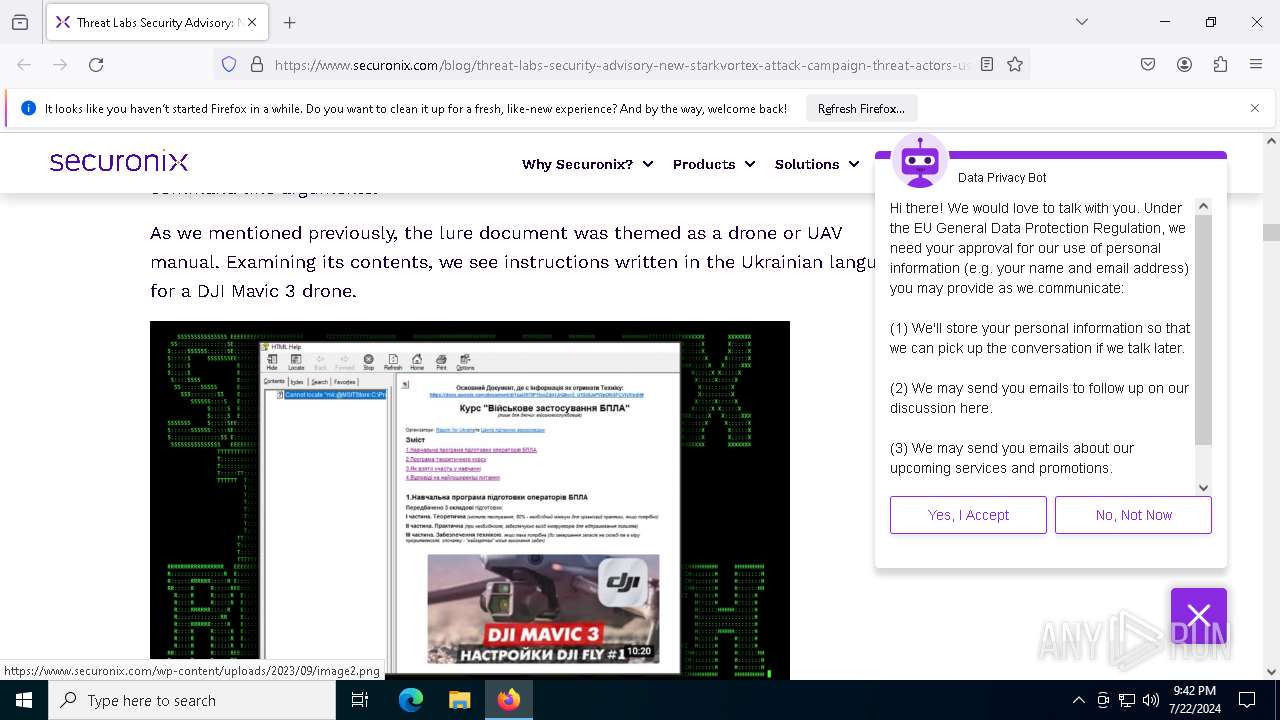Image resolution: width=1280 pixels, height=720 pixels.
Task: Open the Extensions puzzle icon
Action: (x=1220, y=64)
